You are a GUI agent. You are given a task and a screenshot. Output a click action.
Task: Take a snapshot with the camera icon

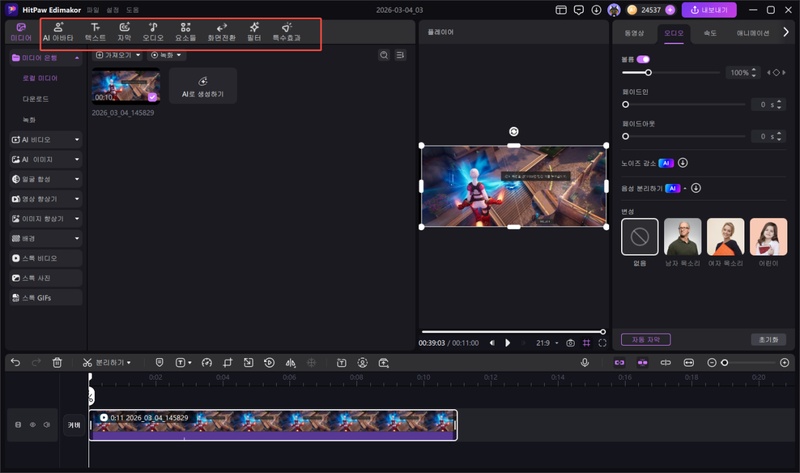pos(570,342)
